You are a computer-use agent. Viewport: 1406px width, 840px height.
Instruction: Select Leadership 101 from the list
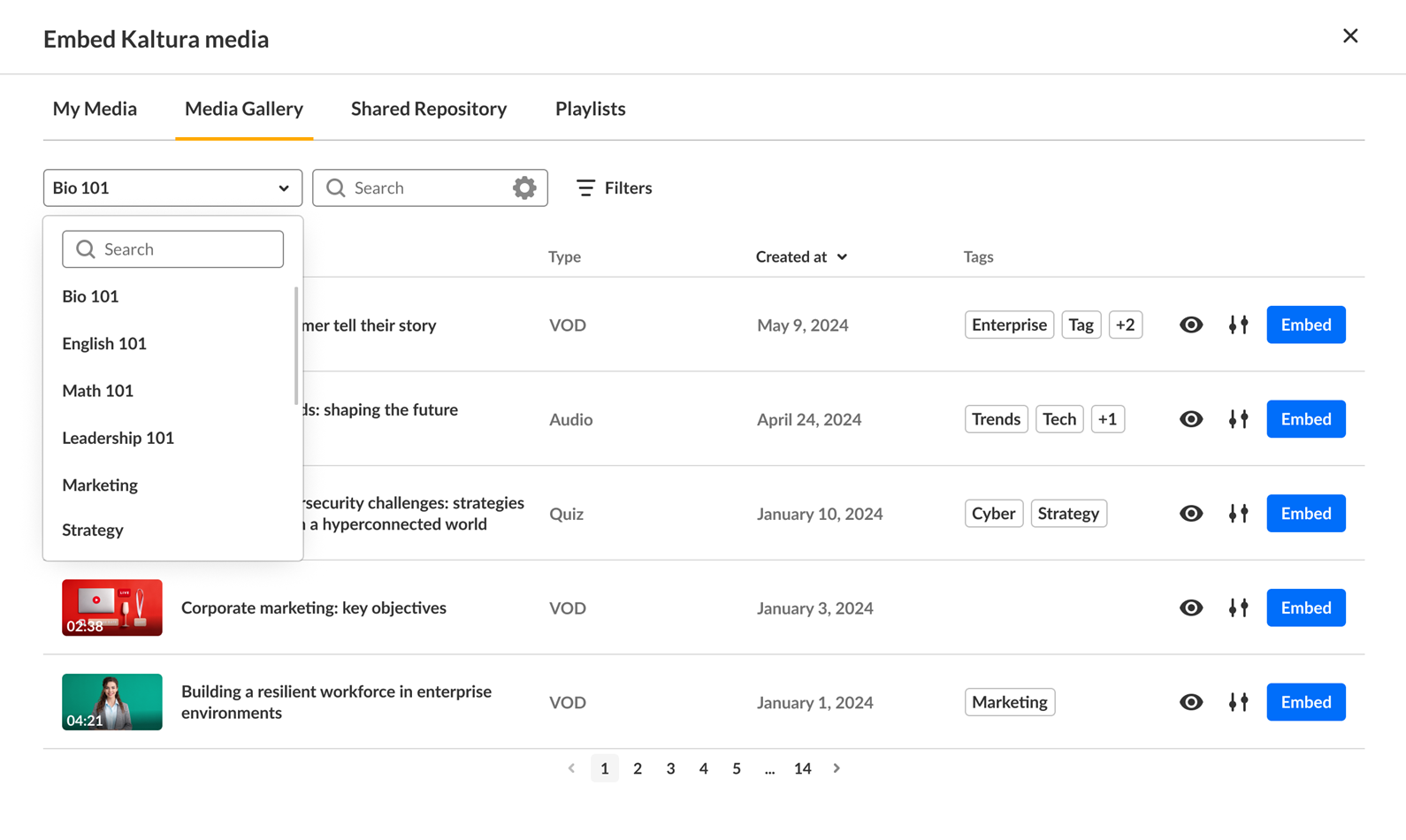118,438
